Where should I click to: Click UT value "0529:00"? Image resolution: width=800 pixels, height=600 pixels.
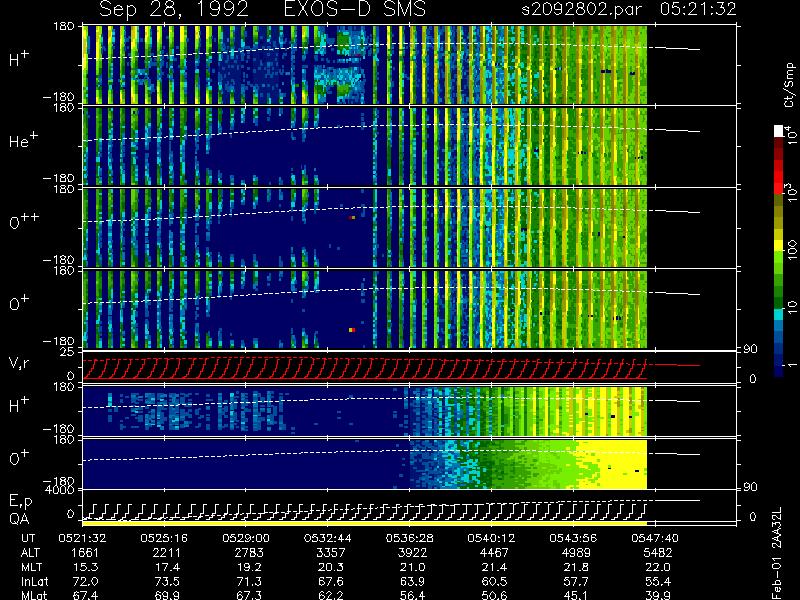tap(246, 538)
